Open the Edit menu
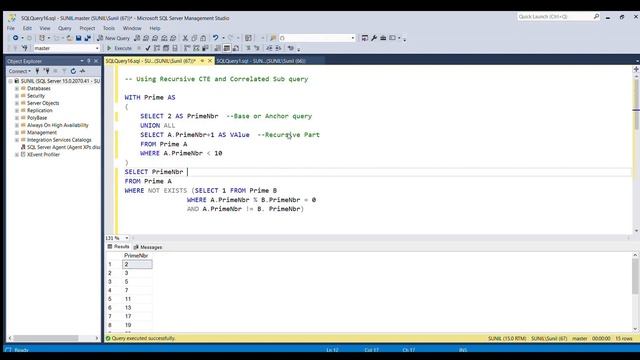 [27, 28]
